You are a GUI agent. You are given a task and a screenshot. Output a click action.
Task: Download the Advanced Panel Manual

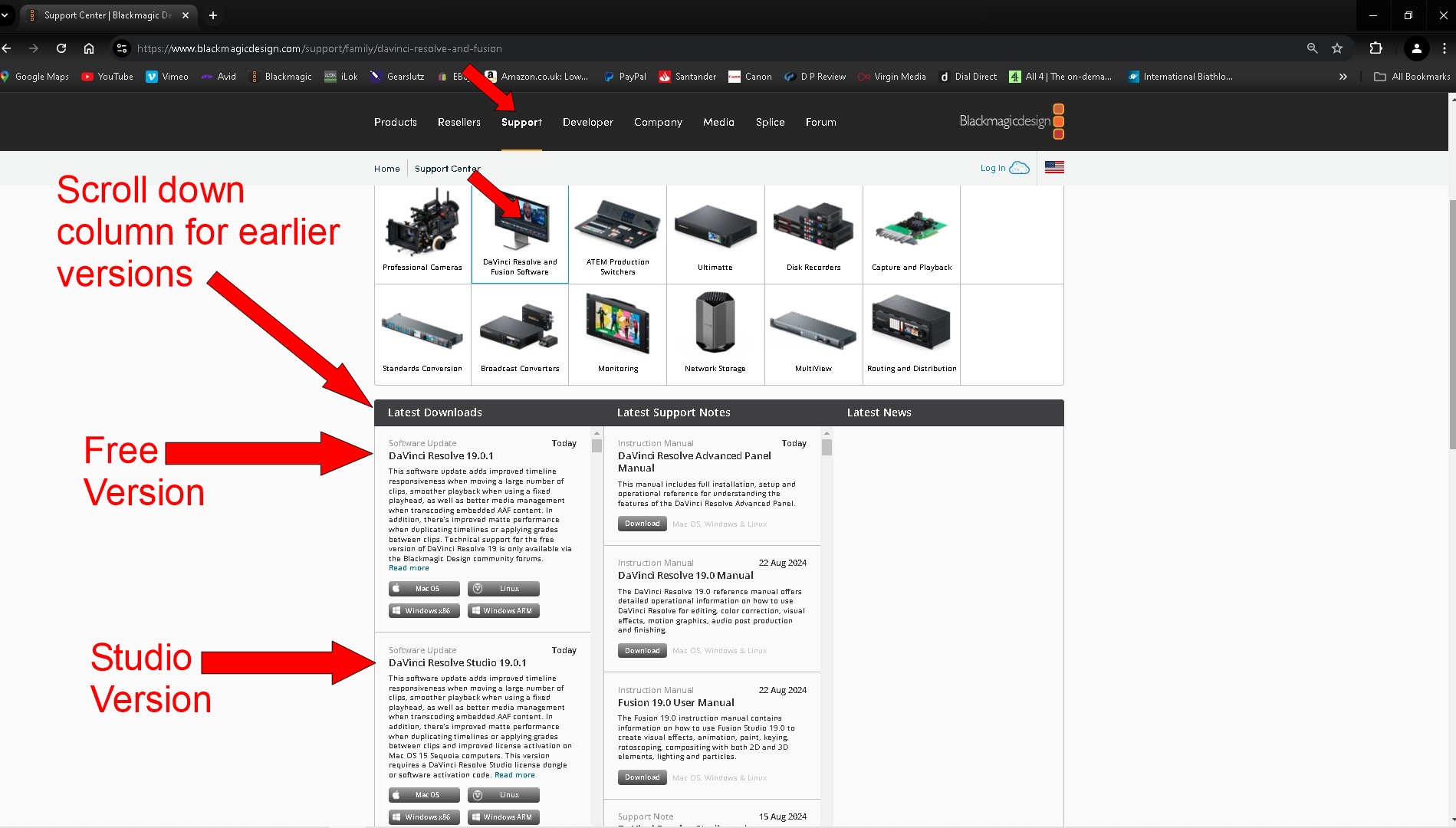(643, 524)
